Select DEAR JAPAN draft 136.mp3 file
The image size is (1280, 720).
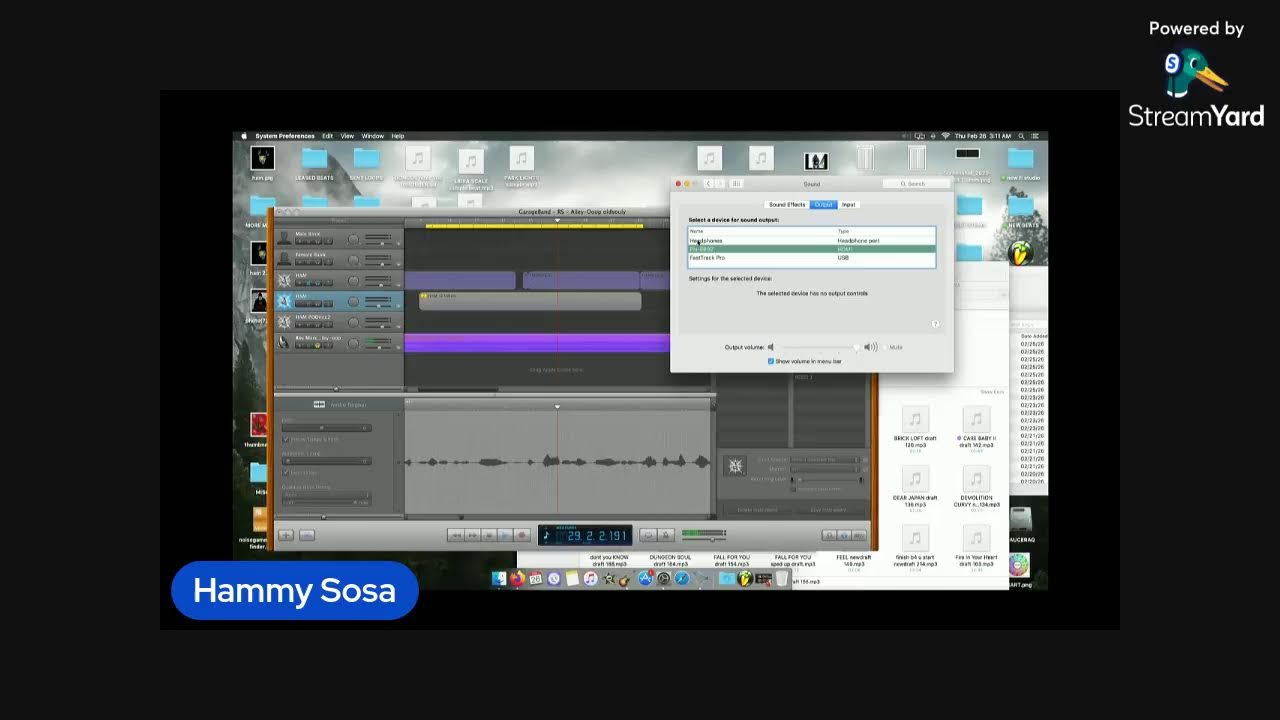coord(915,479)
